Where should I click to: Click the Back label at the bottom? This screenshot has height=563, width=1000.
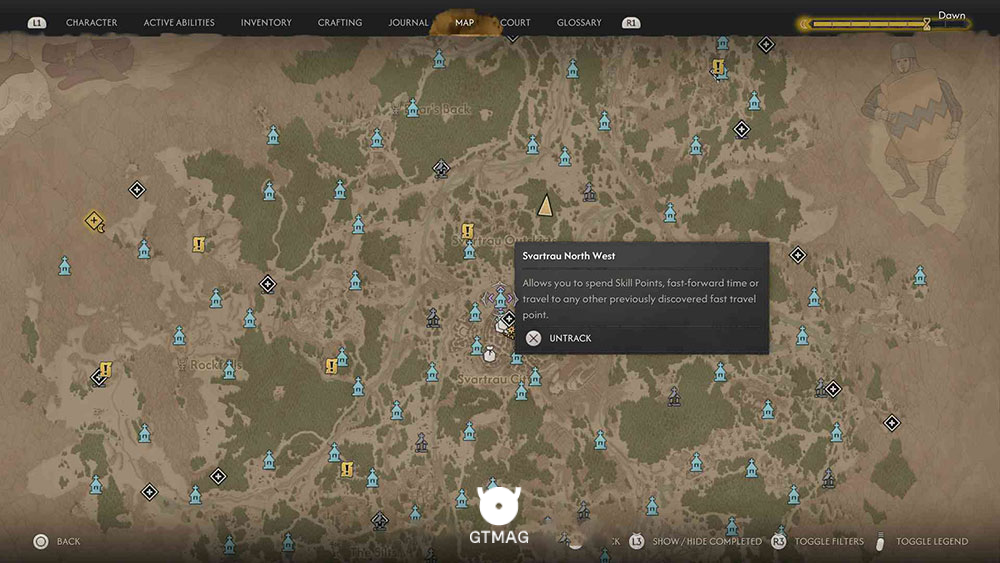[68, 541]
